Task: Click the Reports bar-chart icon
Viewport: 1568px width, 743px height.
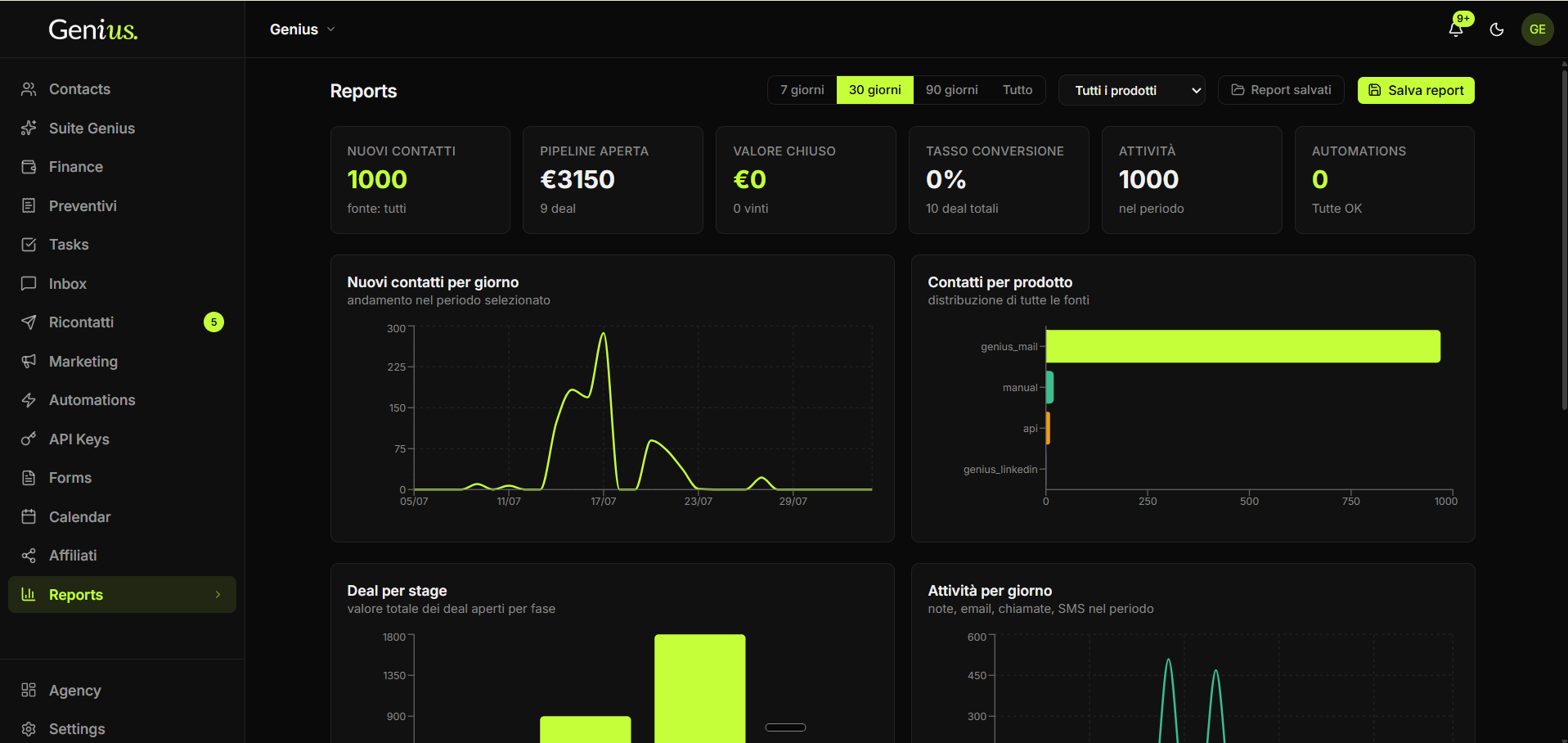Action: [29, 594]
